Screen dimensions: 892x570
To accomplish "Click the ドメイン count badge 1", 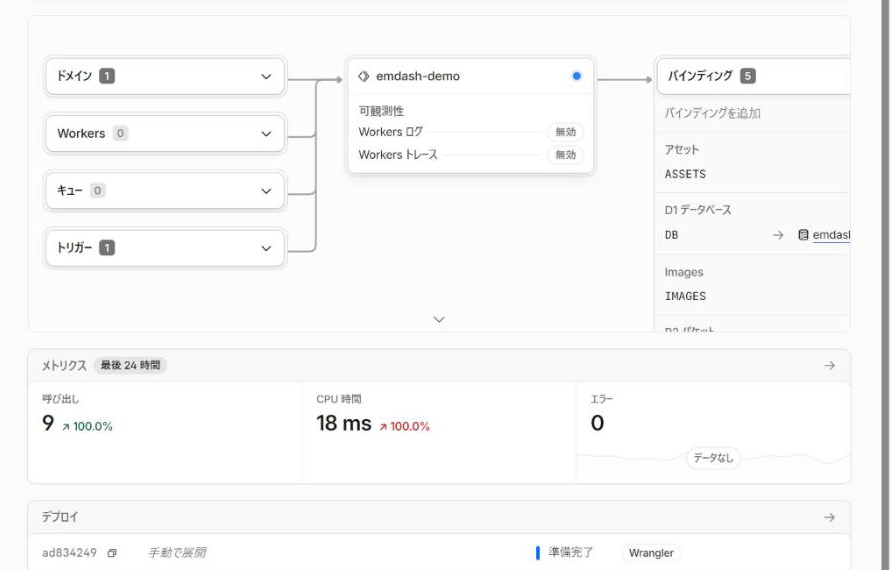I will coord(107,76).
